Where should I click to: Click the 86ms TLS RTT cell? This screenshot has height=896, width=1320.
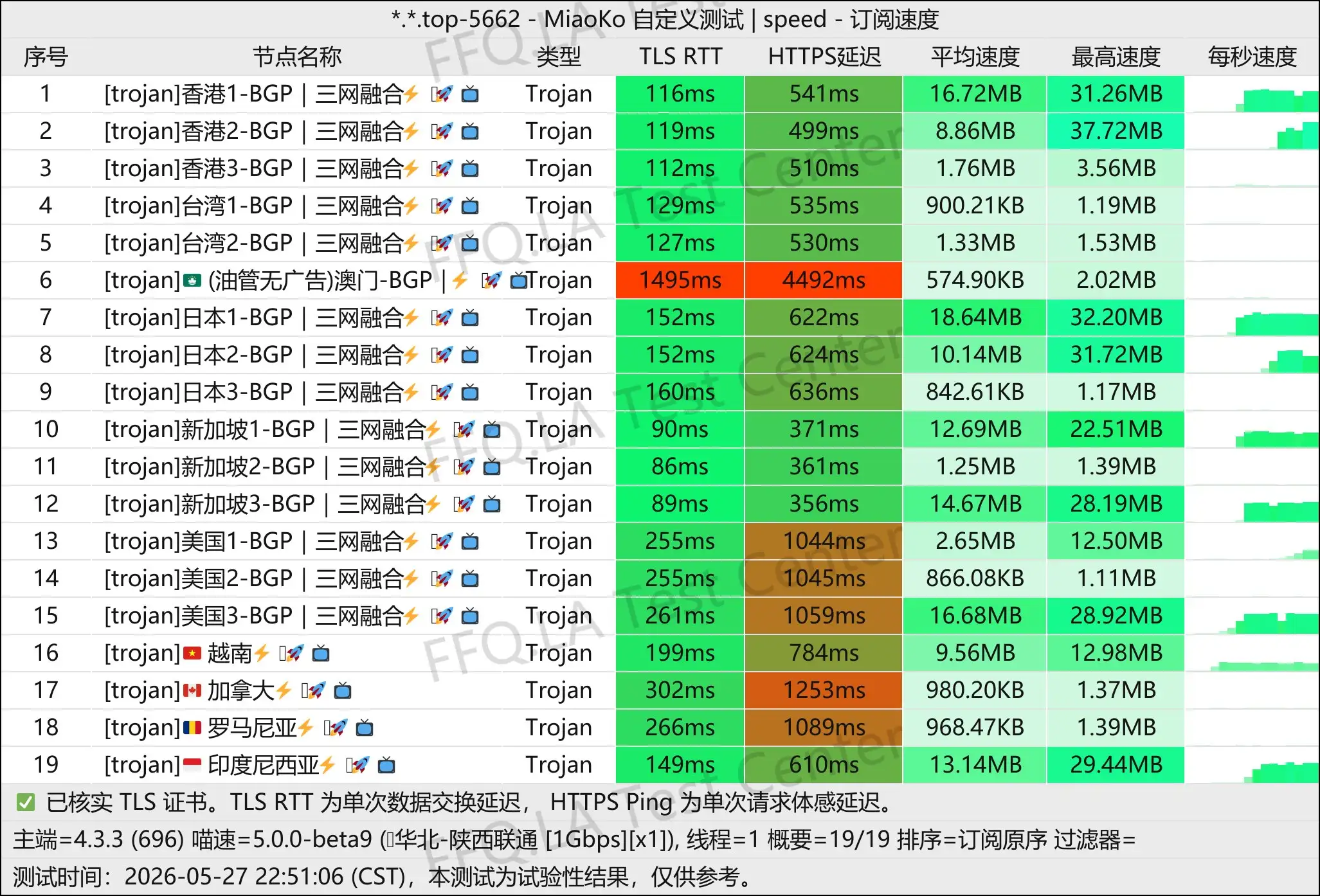click(x=680, y=467)
